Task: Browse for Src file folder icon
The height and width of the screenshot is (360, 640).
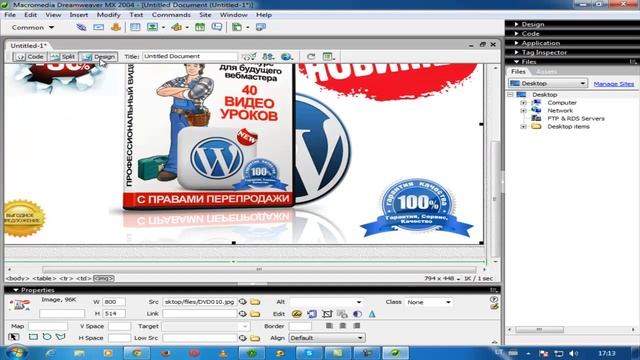Action: [255, 302]
